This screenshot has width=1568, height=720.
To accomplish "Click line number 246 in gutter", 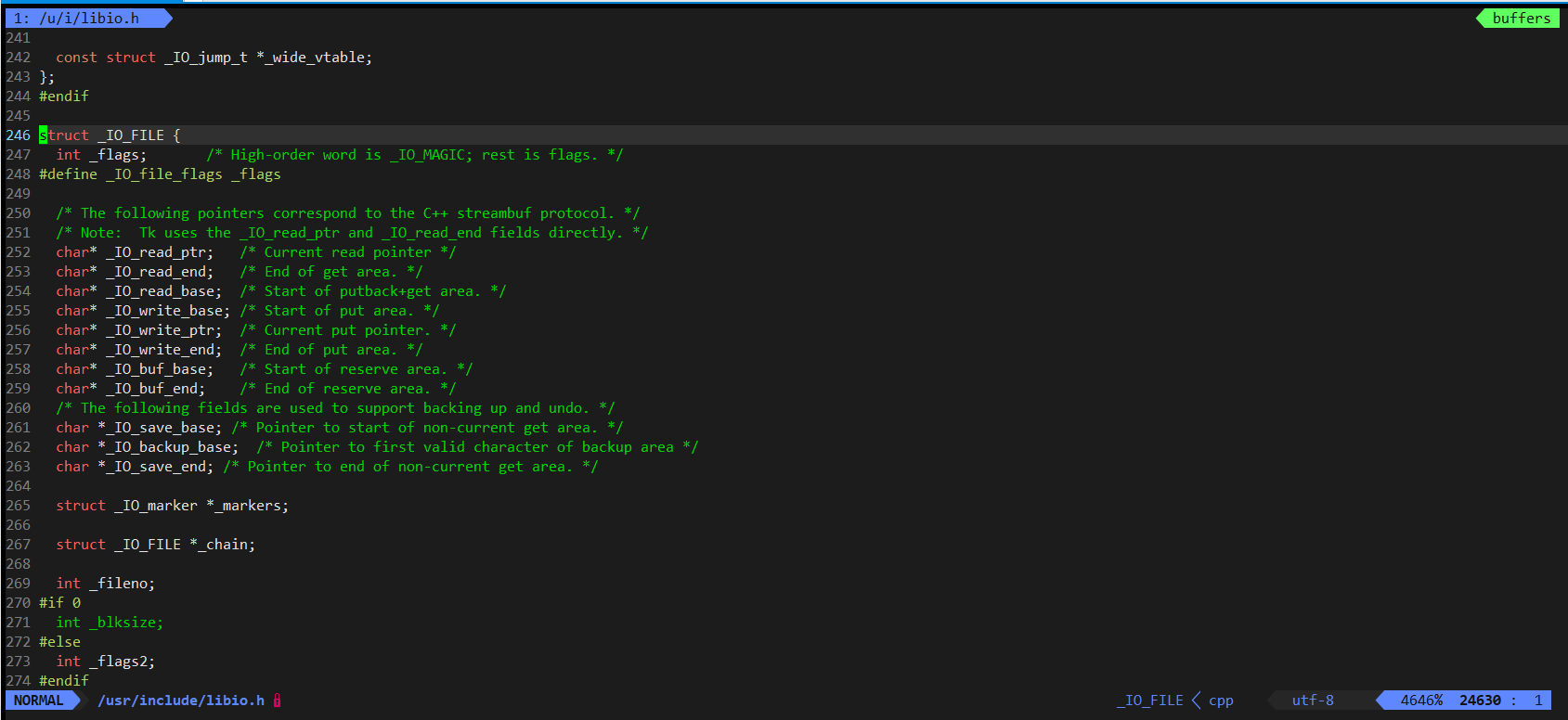I will (19, 135).
